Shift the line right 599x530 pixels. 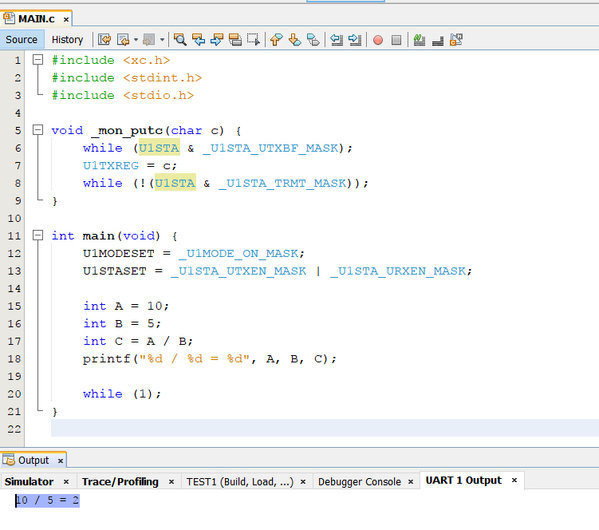click(355, 39)
